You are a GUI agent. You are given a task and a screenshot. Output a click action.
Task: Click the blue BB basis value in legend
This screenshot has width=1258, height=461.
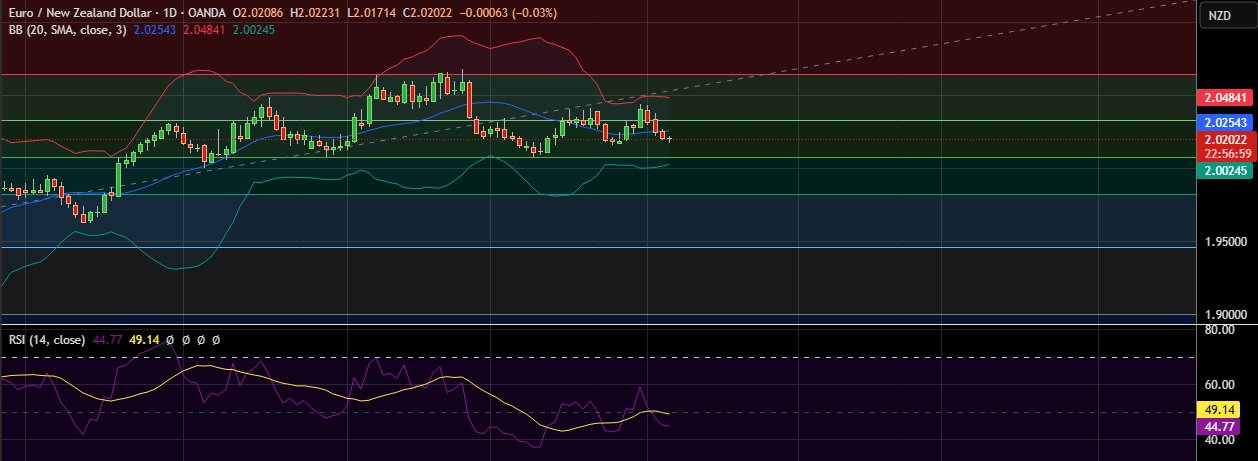pyautogui.click(x=154, y=30)
